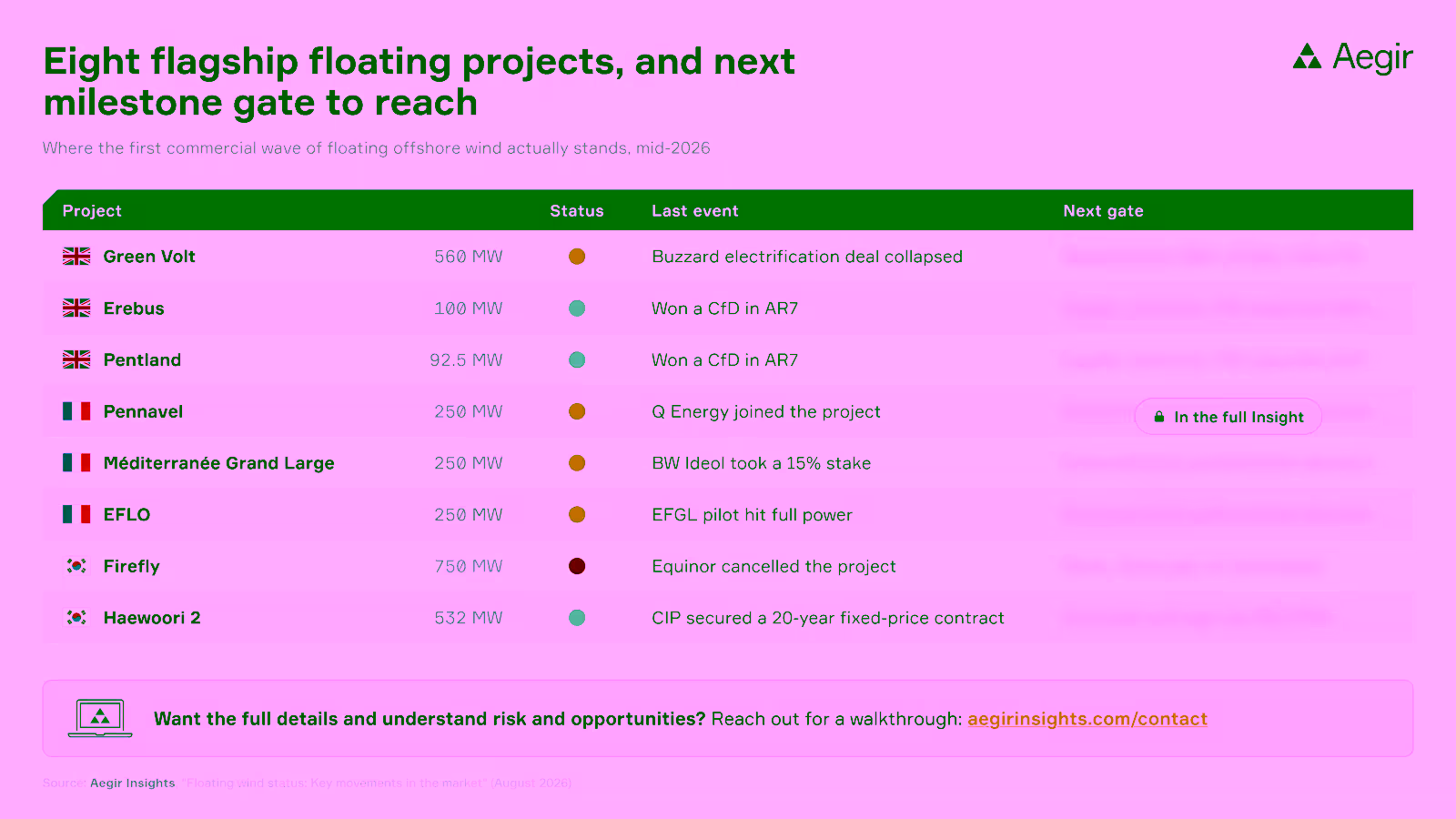
Task: Click the UK flag beside Green Volt
Action: [x=76, y=257]
